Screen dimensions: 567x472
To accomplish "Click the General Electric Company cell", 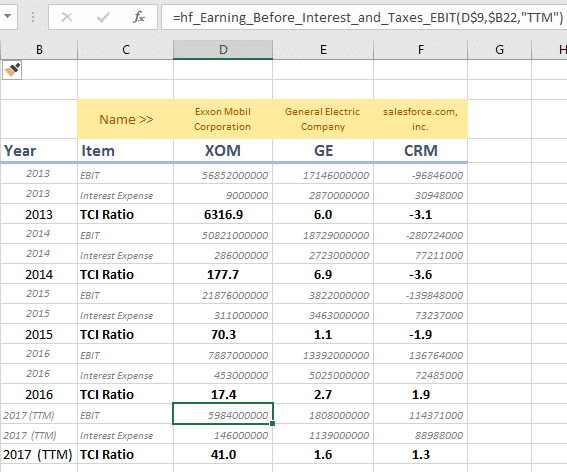I will [x=323, y=119].
